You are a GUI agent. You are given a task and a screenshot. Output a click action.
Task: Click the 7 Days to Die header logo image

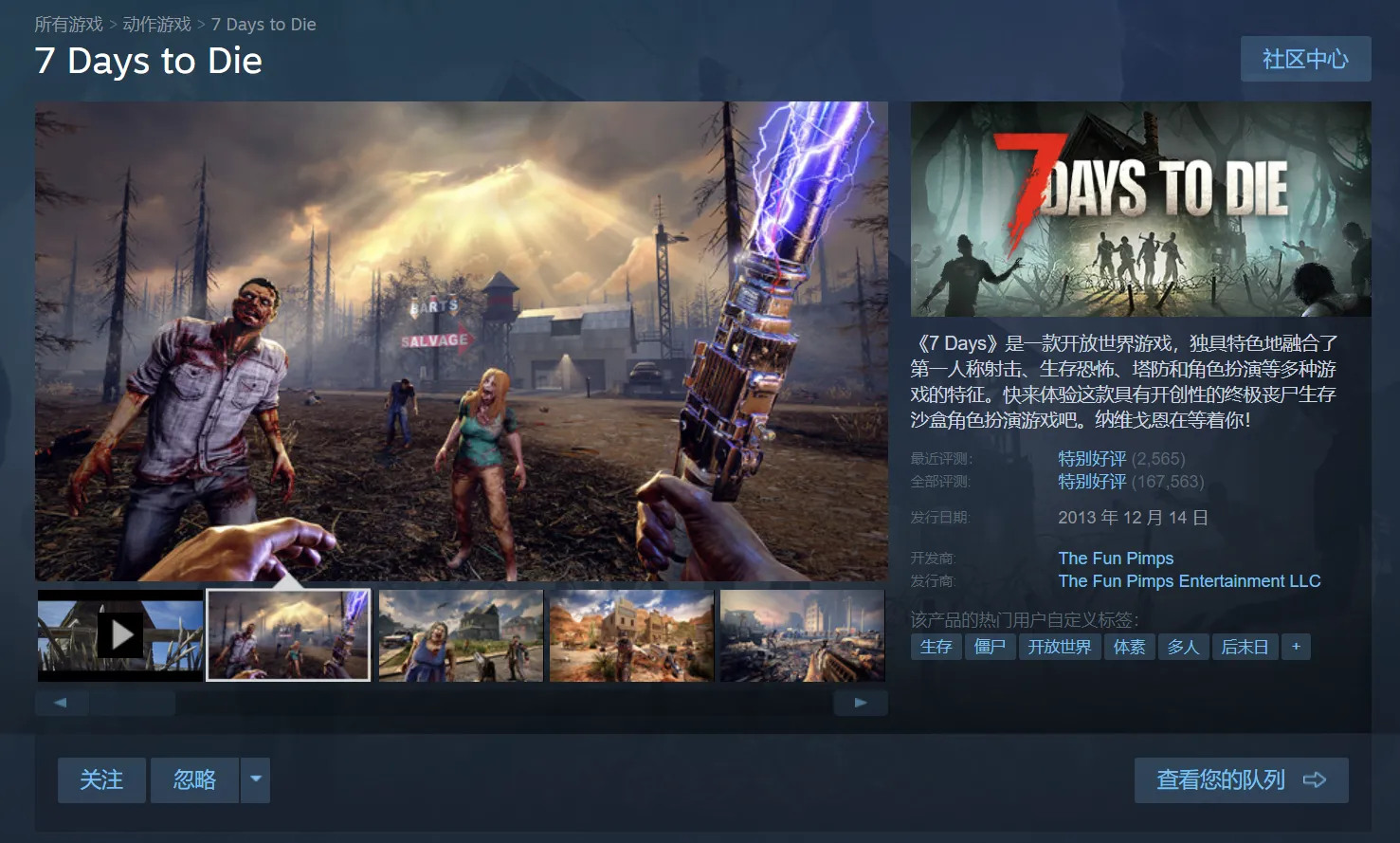[x=1140, y=209]
